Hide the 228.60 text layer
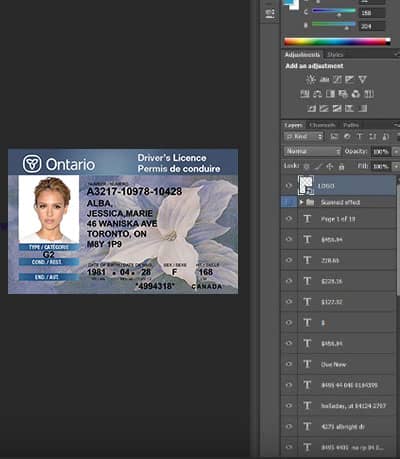 coord(289,260)
